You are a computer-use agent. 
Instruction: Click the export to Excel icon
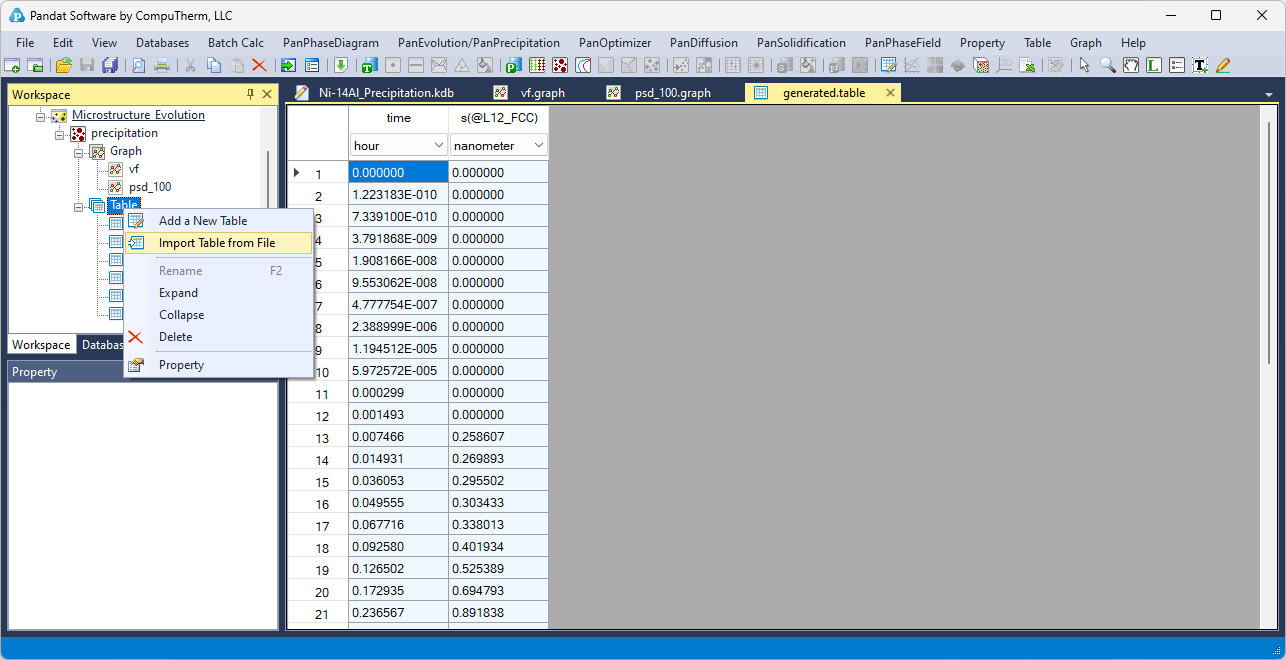1027,65
